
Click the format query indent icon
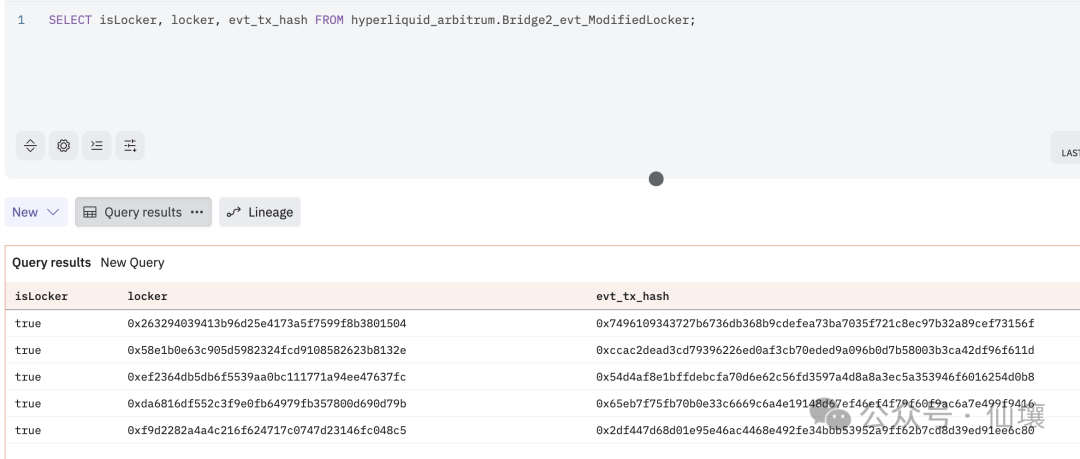point(97,146)
